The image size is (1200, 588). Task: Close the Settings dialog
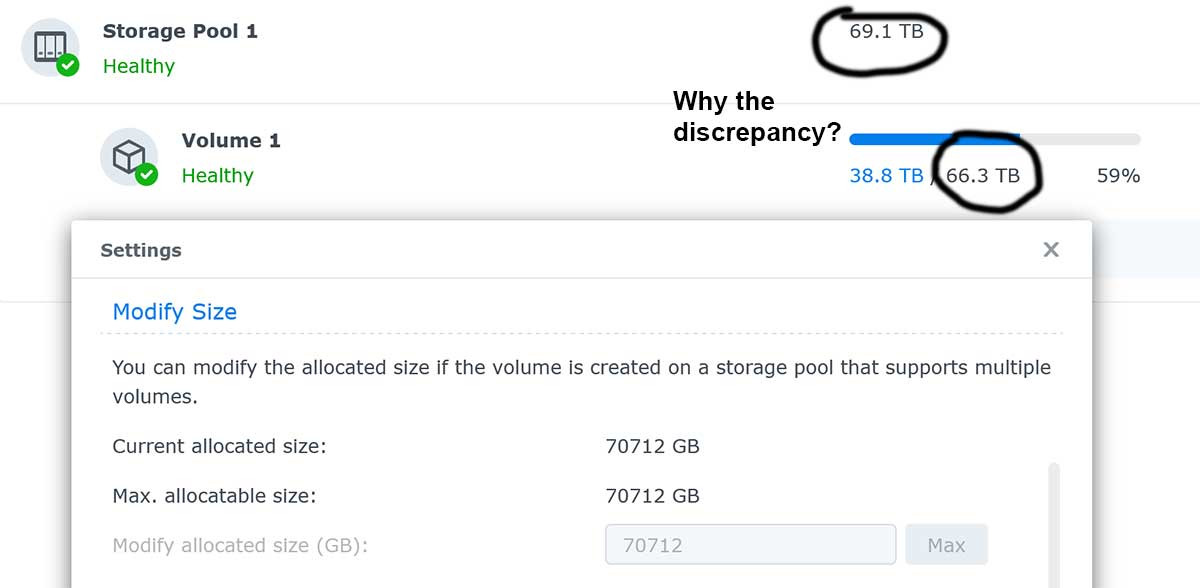(x=1051, y=250)
